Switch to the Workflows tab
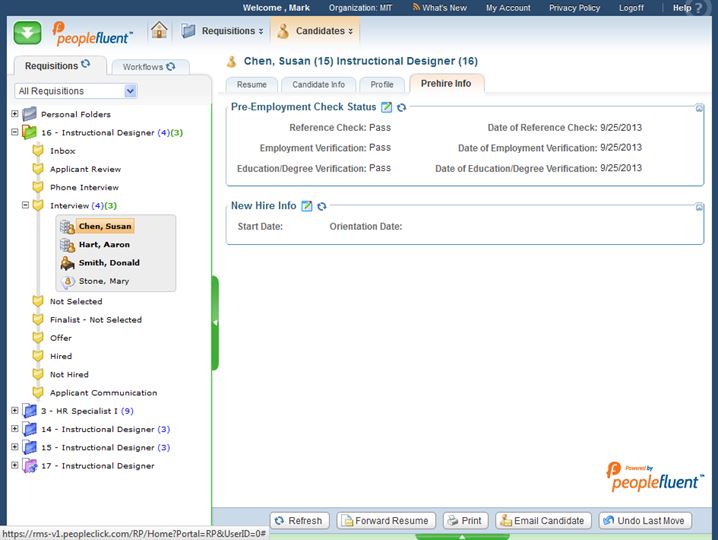 coord(148,67)
